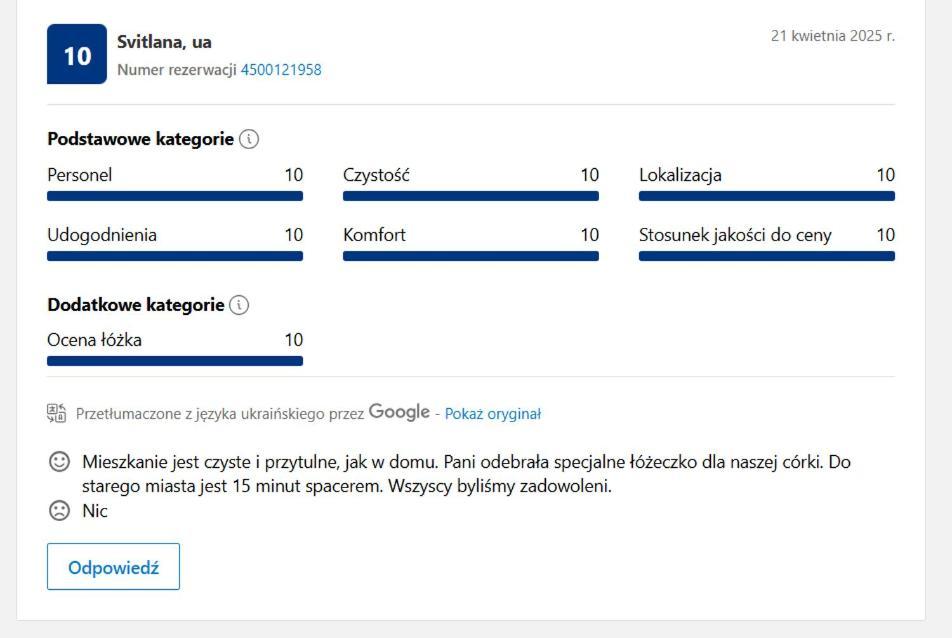The width and height of the screenshot is (952, 638).
Task: Click the Personel rating bar
Action: 175,196
